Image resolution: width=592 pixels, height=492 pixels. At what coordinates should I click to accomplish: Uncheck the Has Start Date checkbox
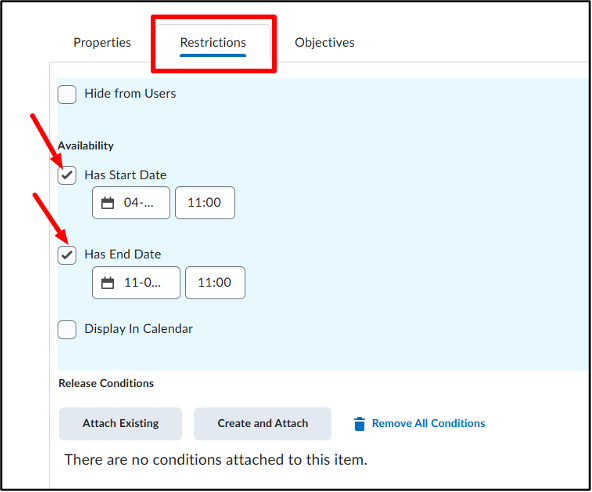[67, 176]
